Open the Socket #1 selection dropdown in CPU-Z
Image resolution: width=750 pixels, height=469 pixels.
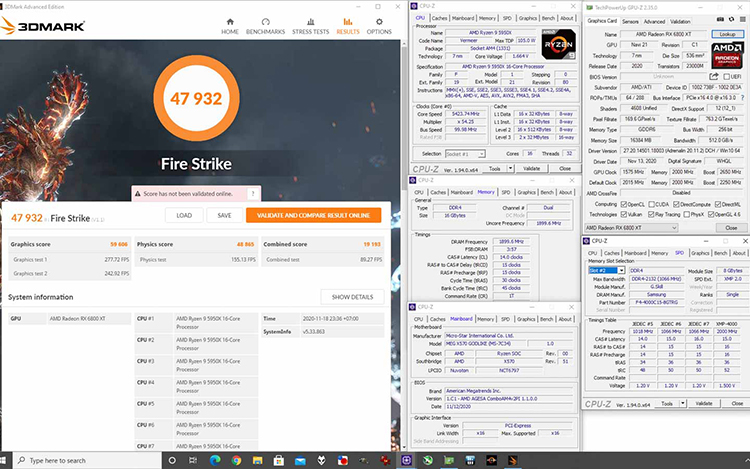(x=465, y=154)
